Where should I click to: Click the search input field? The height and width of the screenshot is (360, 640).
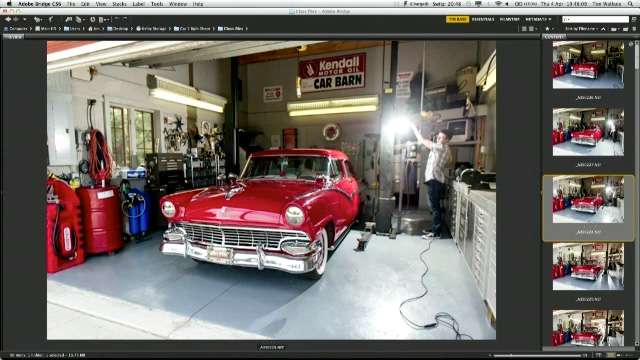(596, 19)
